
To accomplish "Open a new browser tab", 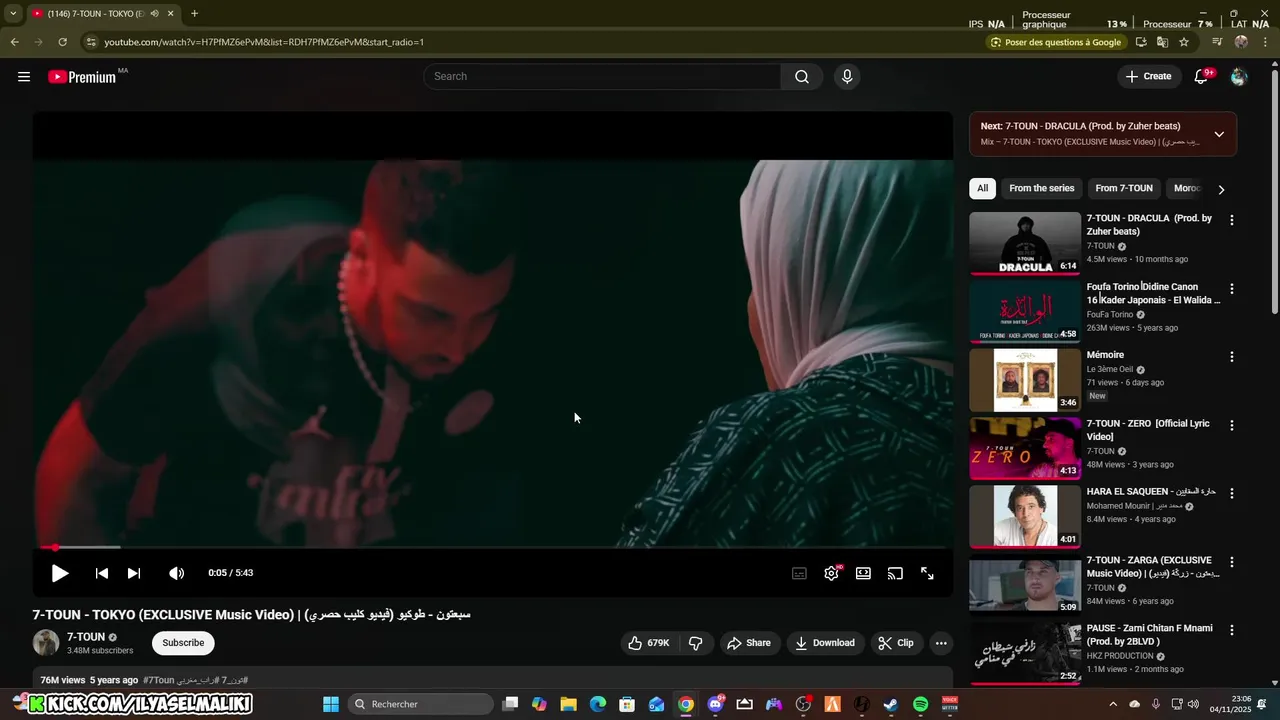I will [194, 14].
